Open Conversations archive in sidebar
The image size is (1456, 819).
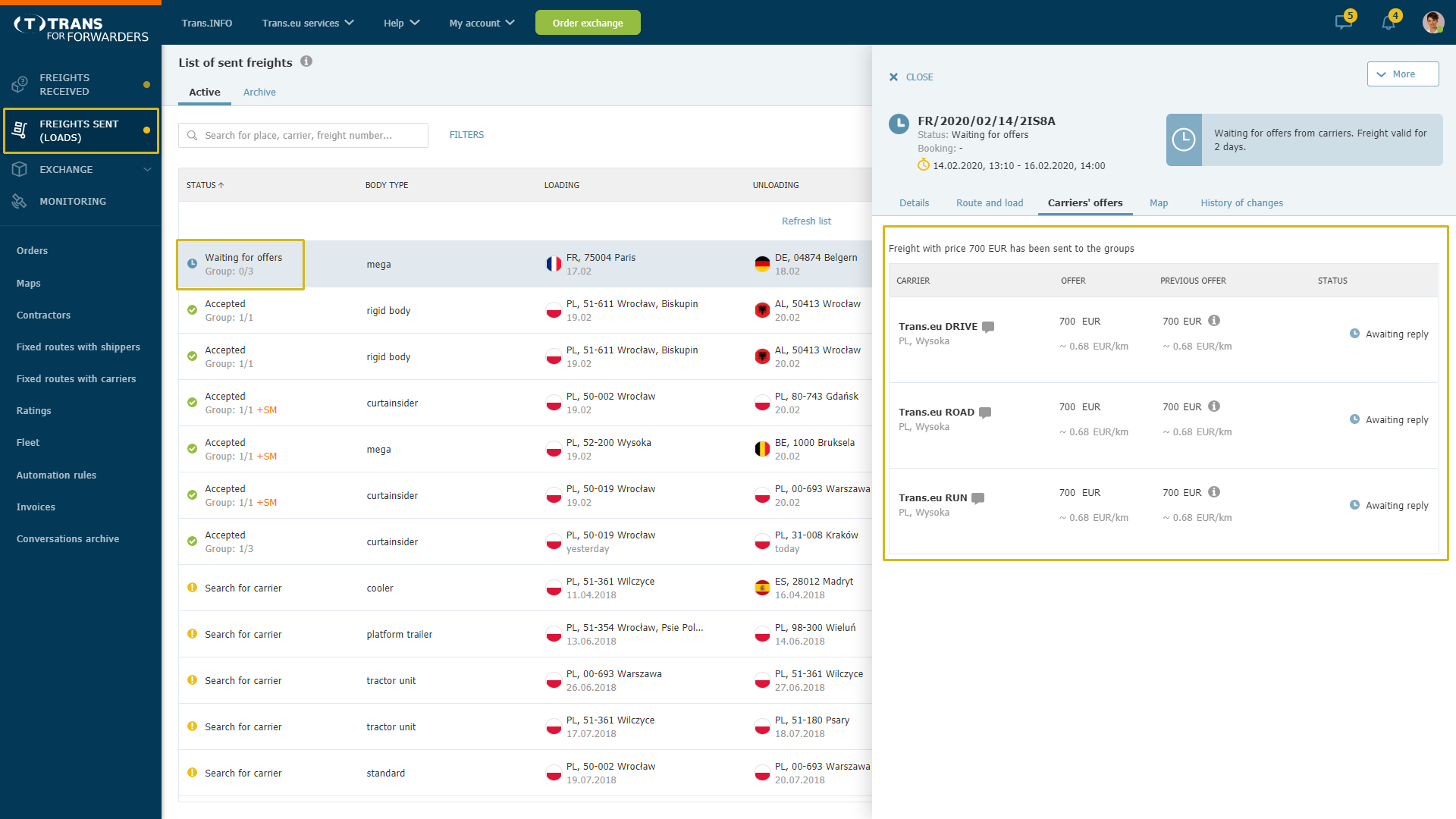67,538
